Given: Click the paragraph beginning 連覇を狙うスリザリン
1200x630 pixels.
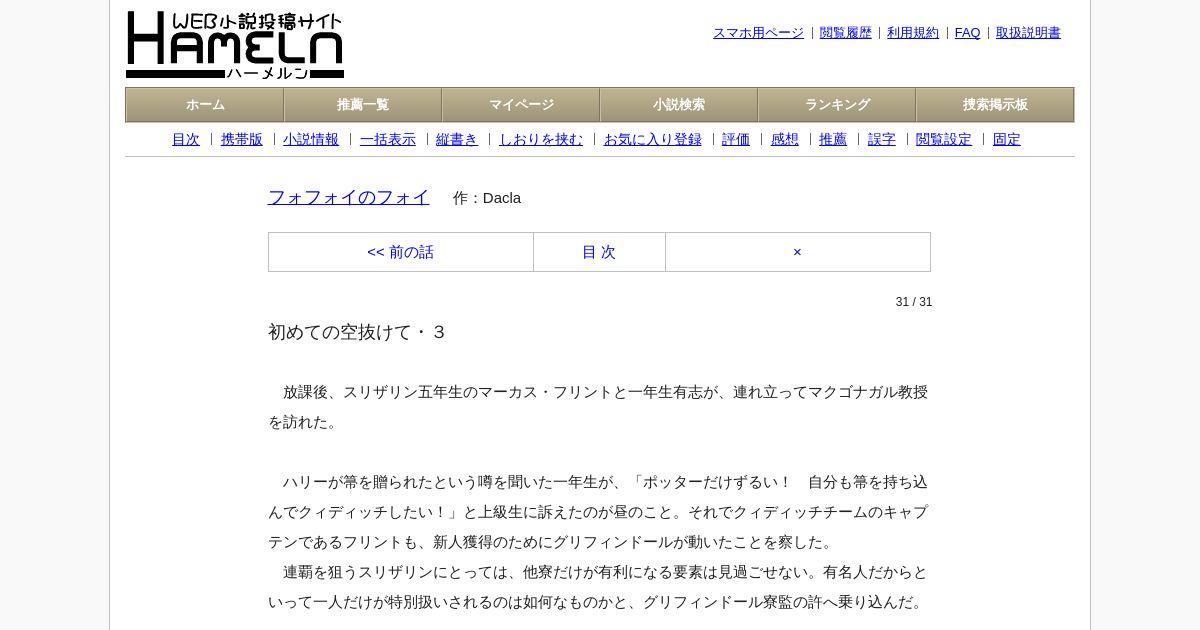Looking at the screenshot, I should tap(598, 587).
